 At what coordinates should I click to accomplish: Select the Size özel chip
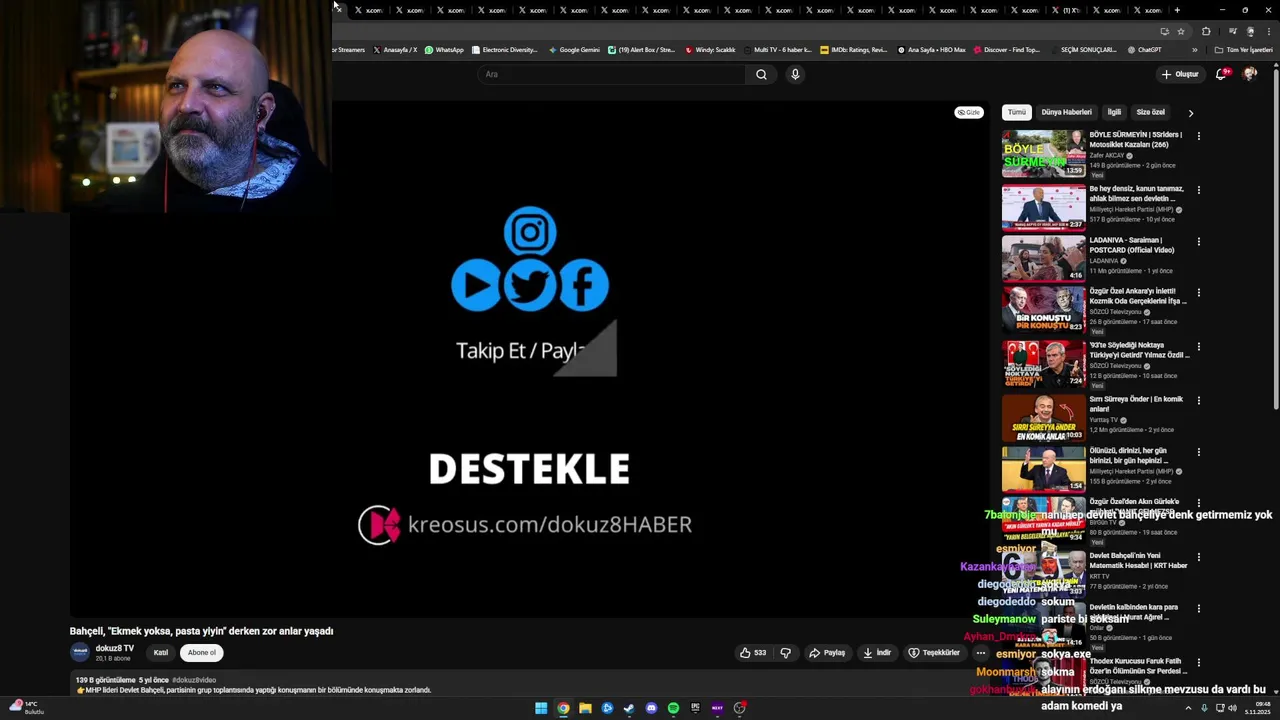(x=1150, y=112)
